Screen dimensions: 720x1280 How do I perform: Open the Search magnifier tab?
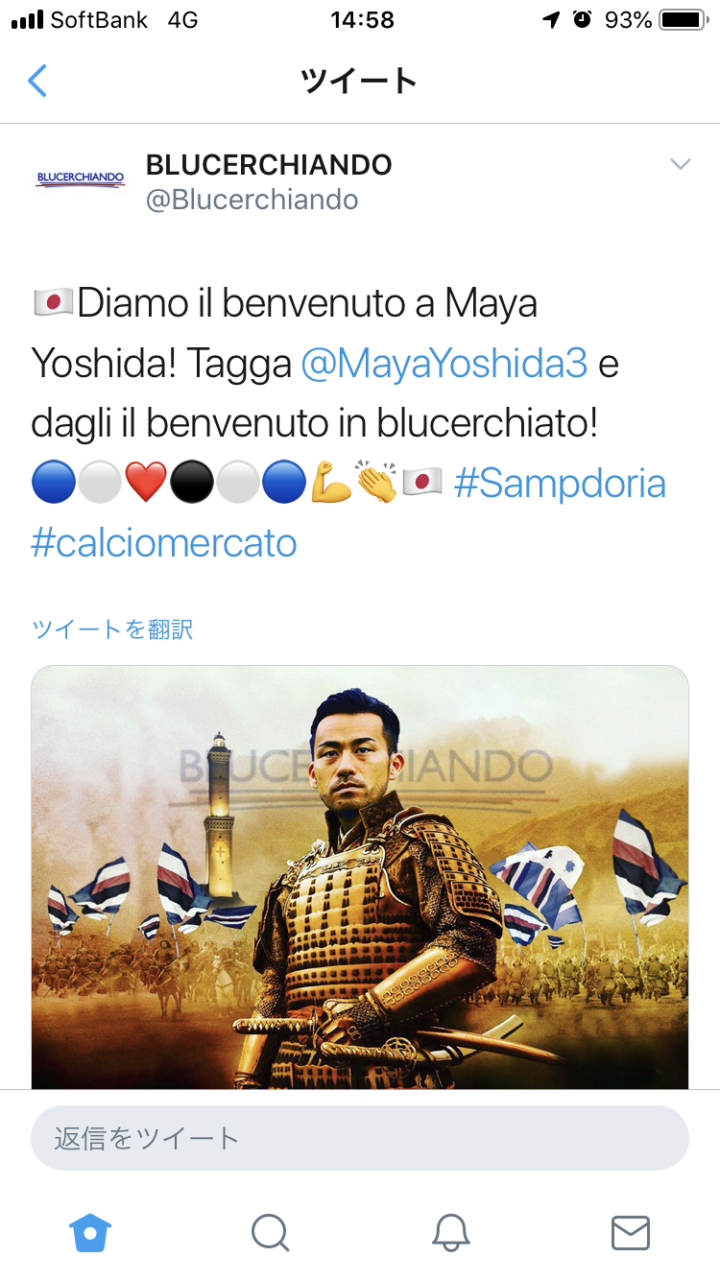coord(270,1233)
